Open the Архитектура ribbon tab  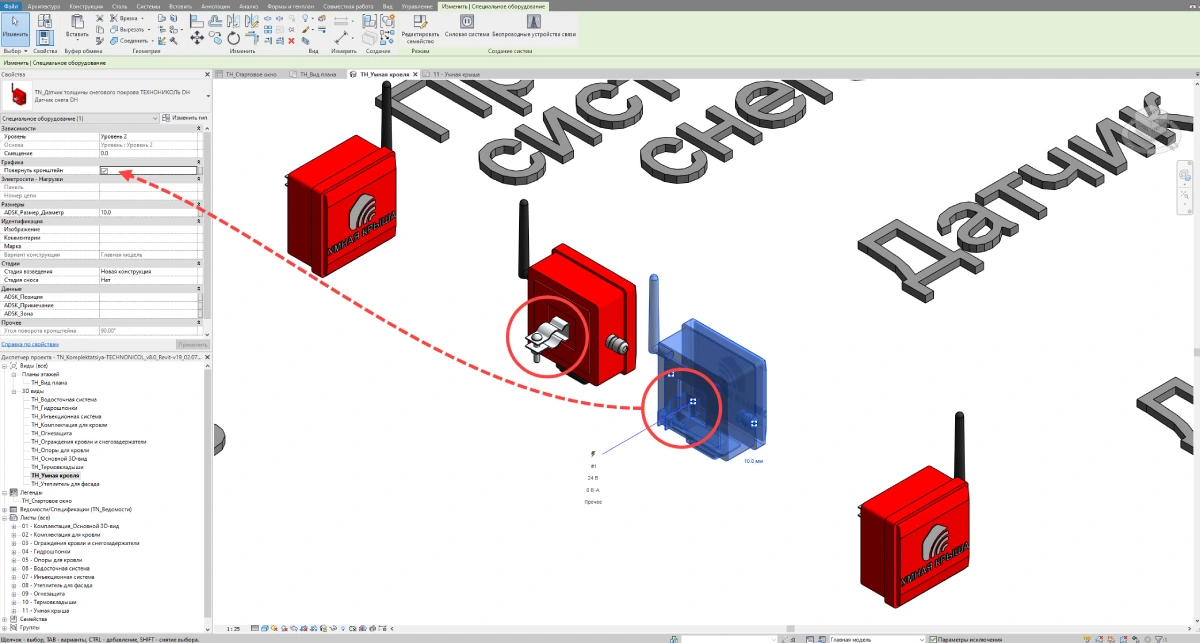[x=43, y=6]
